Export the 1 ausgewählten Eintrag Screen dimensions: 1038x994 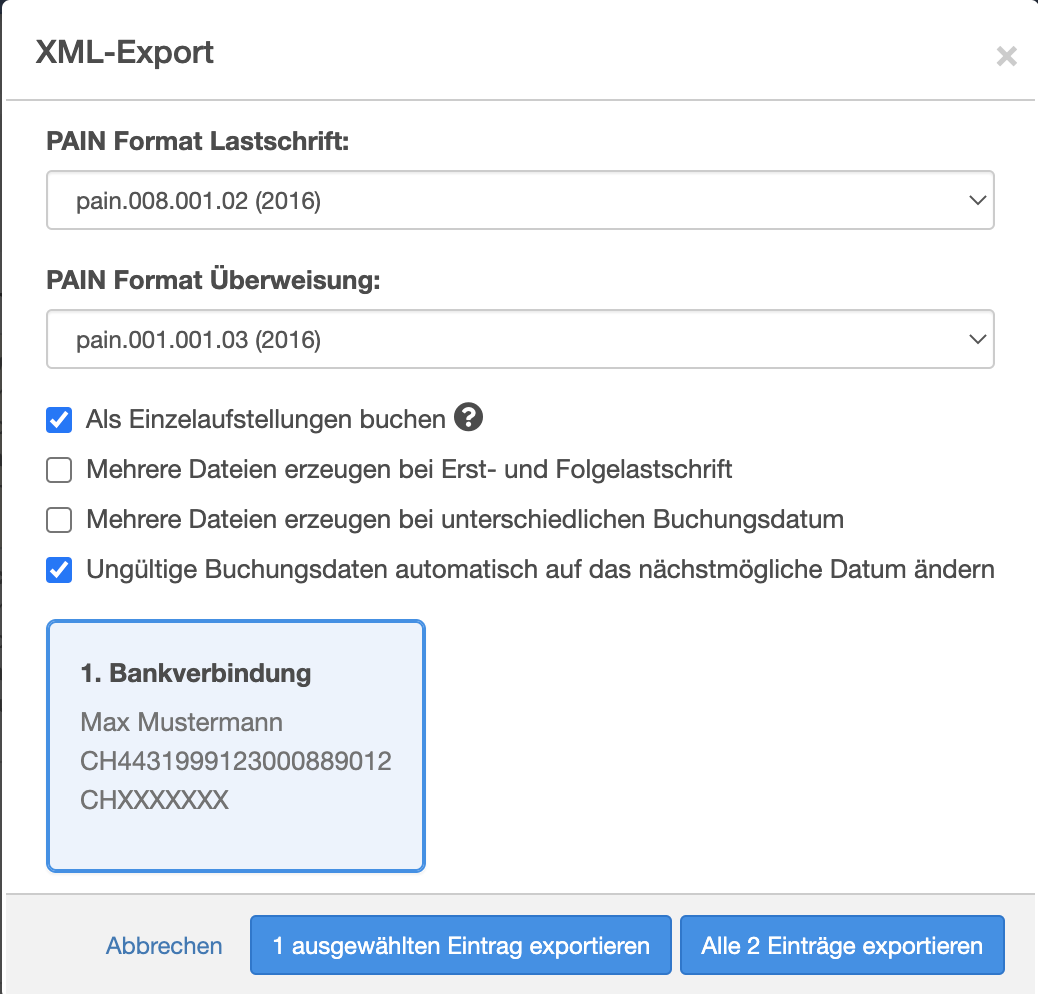[461, 946]
